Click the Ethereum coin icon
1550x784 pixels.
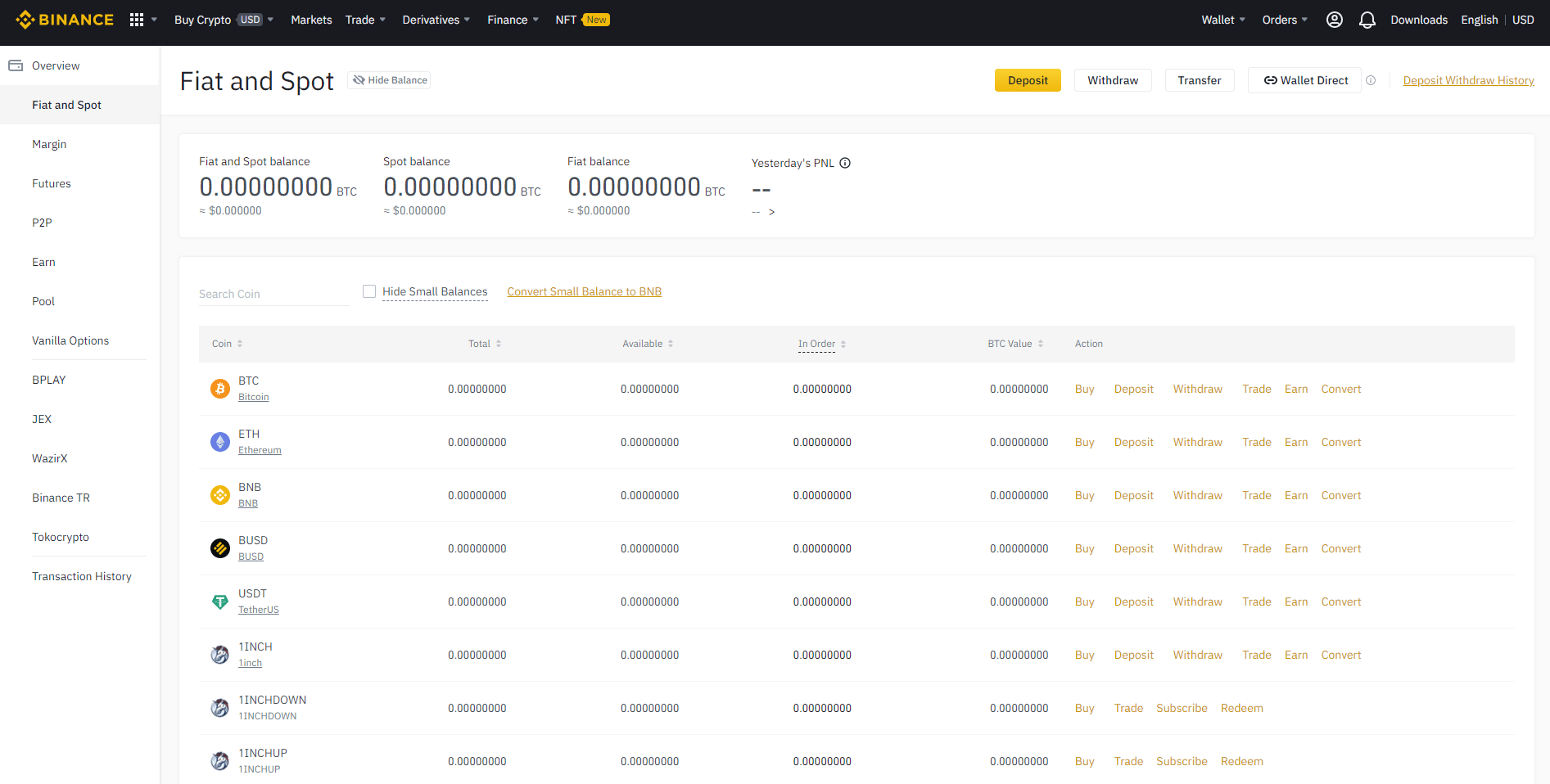[x=220, y=442]
